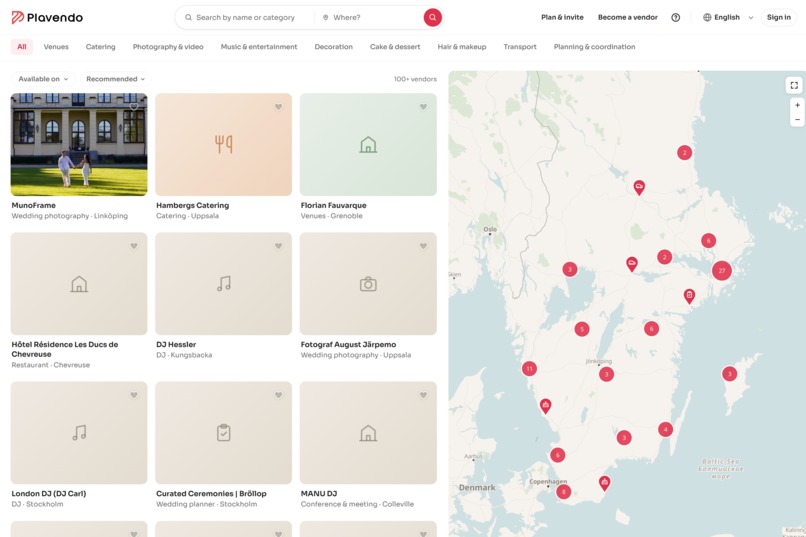This screenshot has width=806, height=537.
Task: Favorite Florian Fauvarque with heart icon
Action: [423, 107]
